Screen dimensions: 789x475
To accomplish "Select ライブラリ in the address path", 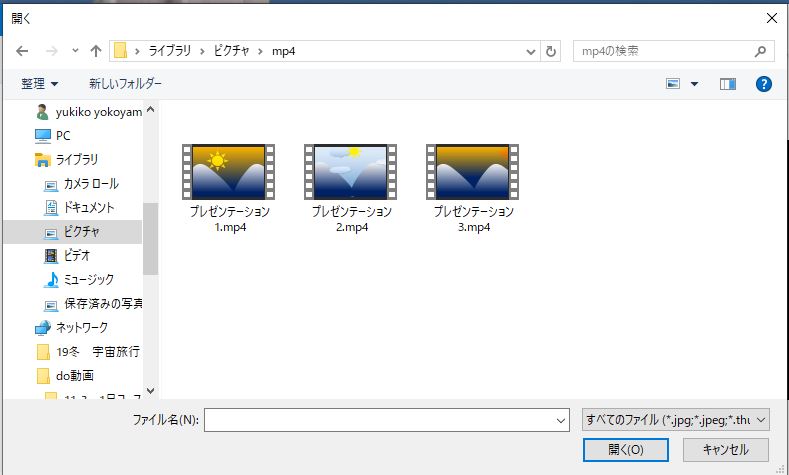I will (x=170, y=51).
